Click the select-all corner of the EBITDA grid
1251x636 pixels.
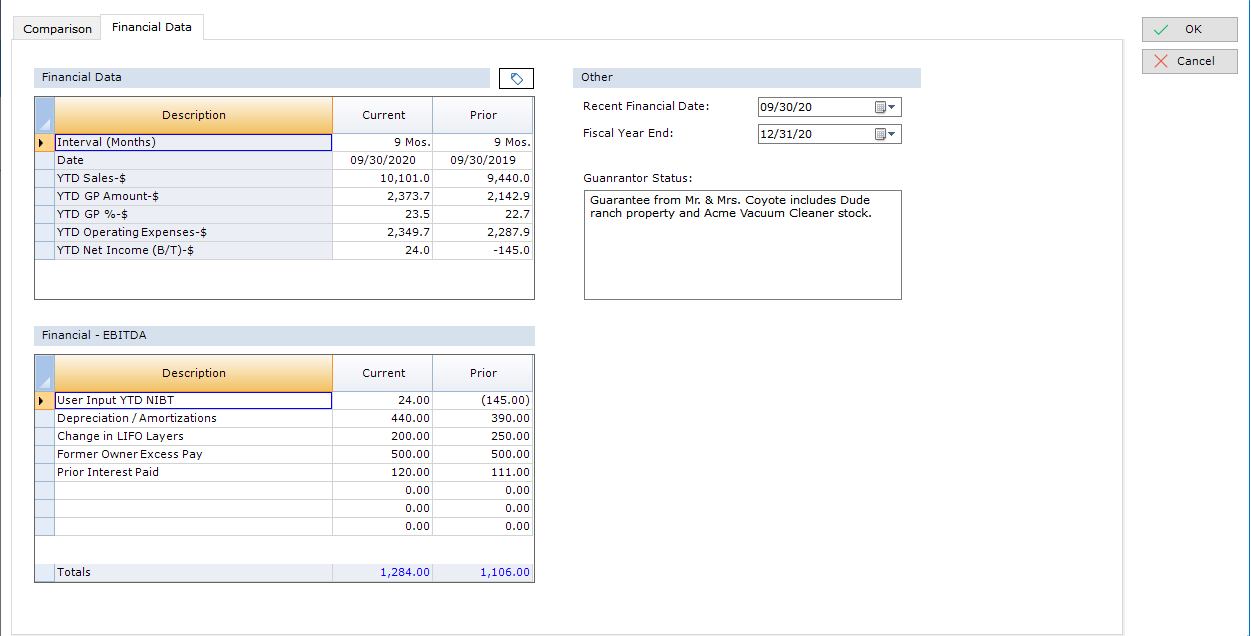coord(42,372)
